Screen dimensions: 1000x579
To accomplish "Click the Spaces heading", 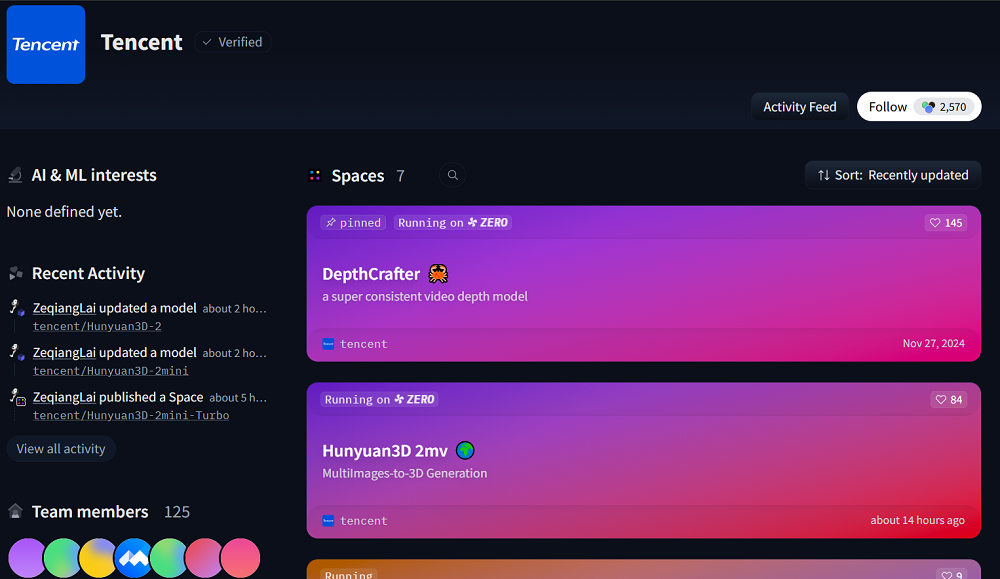I will click(358, 175).
